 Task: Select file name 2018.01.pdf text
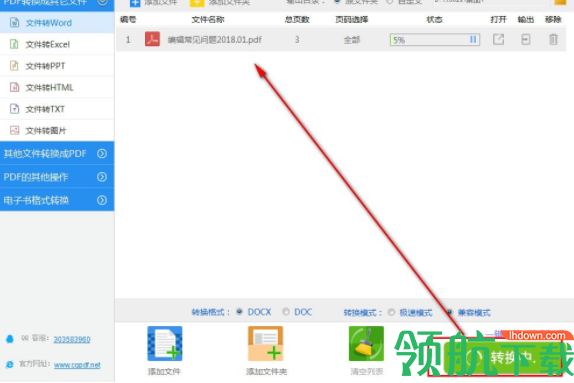pyautogui.click(x=215, y=40)
